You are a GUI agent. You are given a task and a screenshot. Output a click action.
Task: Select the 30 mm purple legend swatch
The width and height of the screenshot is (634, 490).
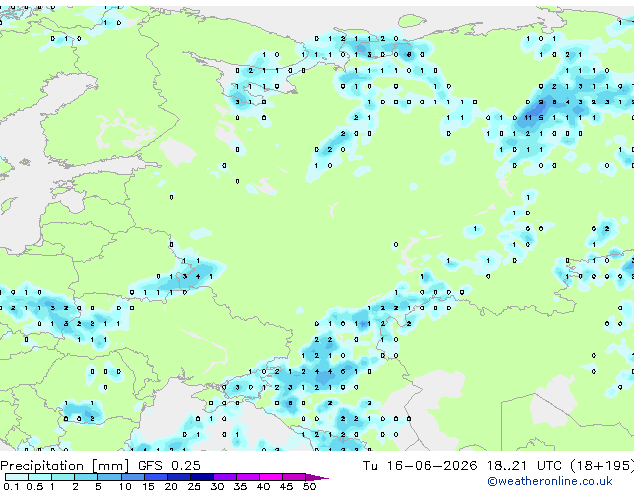pyautogui.click(x=225, y=477)
